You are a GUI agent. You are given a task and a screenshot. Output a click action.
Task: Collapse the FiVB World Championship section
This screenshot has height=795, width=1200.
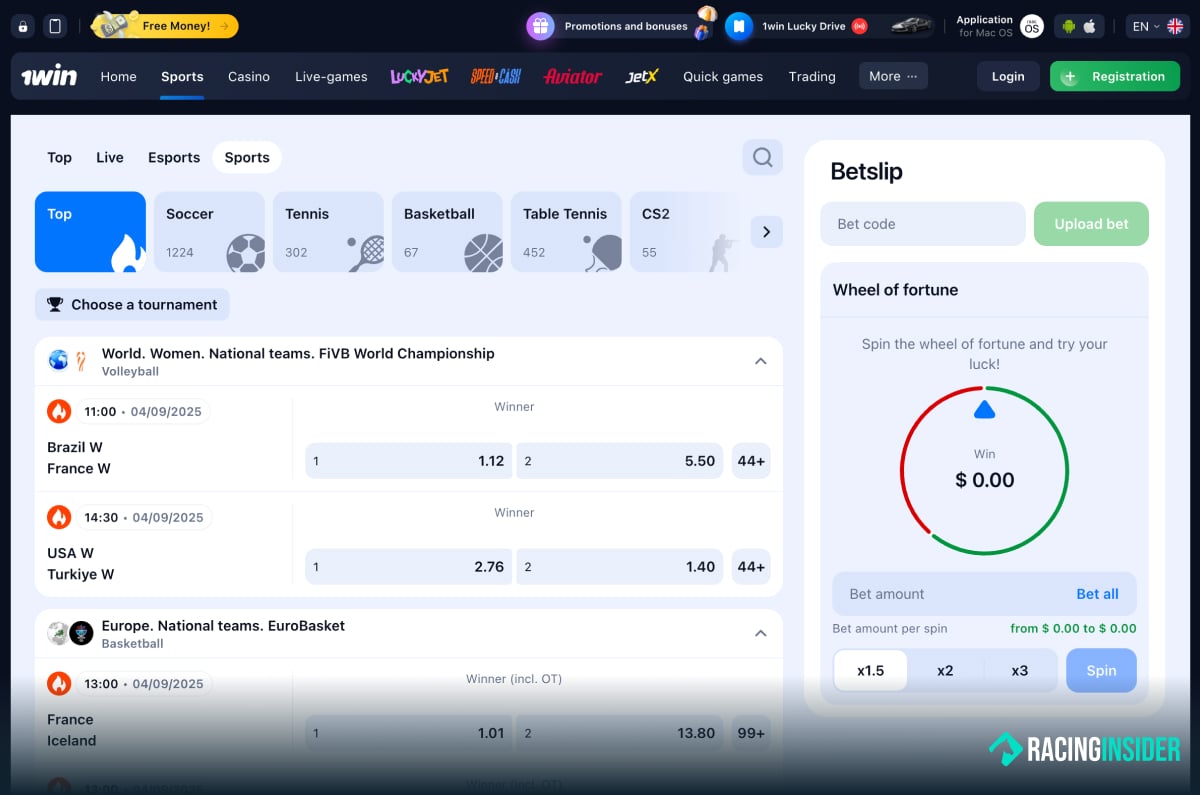761,361
